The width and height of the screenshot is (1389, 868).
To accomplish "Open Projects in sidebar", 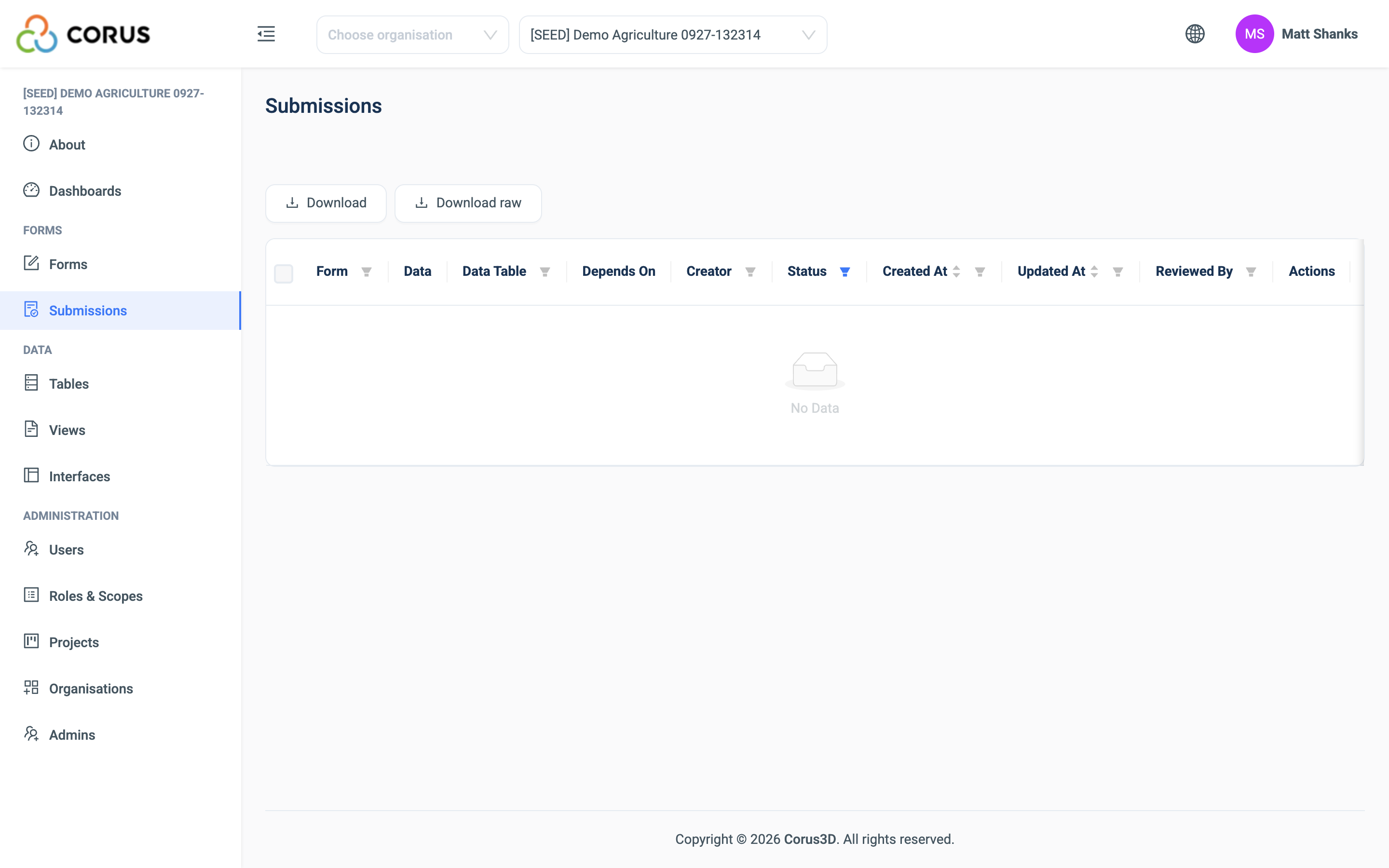I will pos(121,642).
